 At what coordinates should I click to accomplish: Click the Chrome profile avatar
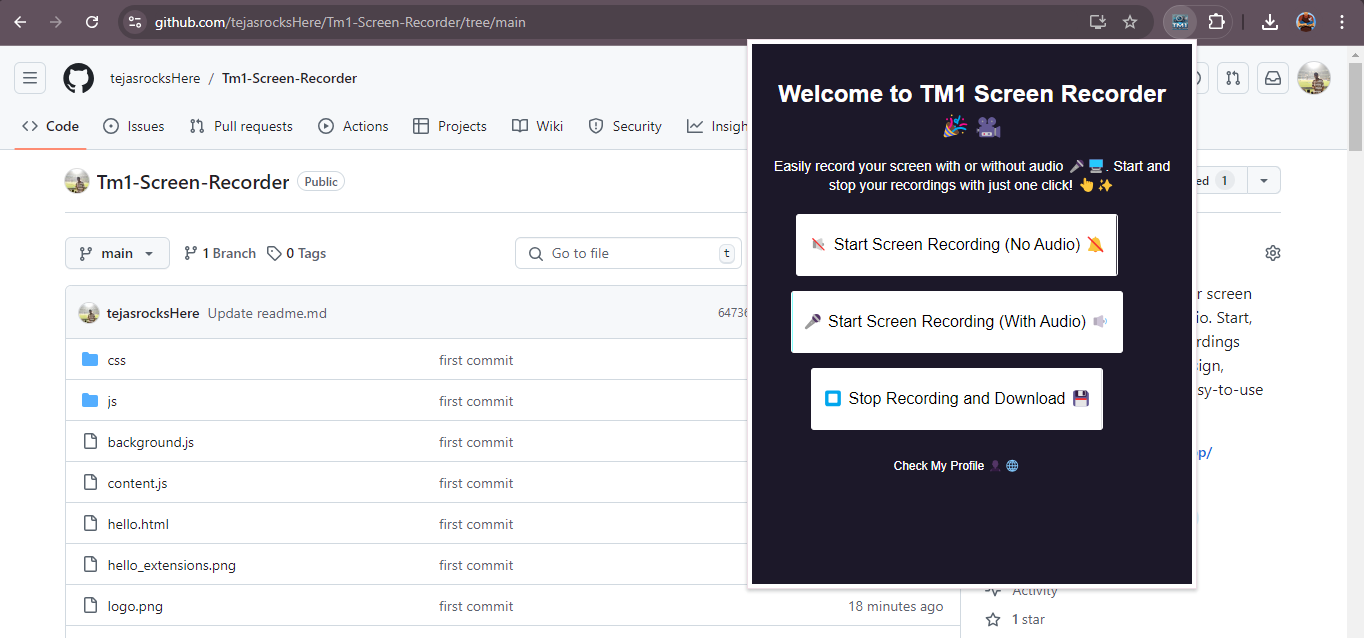tap(1305, 22)
